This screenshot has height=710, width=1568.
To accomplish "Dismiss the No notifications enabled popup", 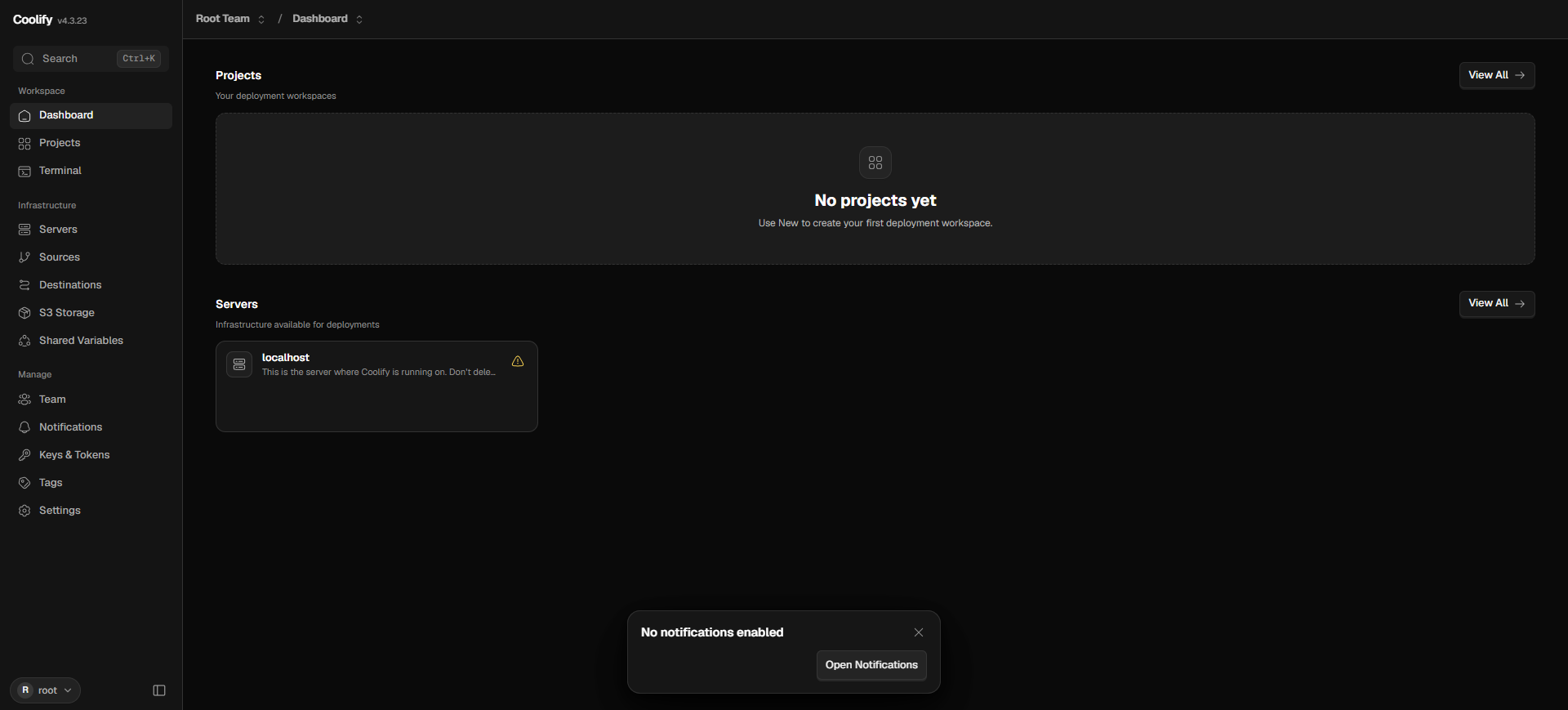I will [x=919, y=632].
